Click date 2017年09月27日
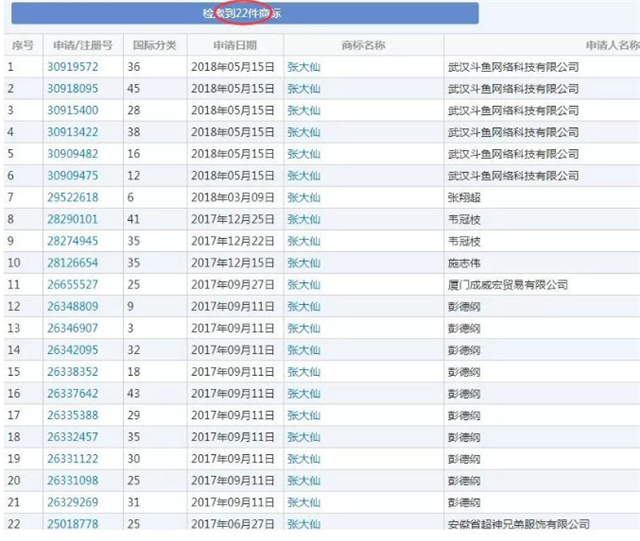The height and width of the screenshot is (541, 640). 233,285
